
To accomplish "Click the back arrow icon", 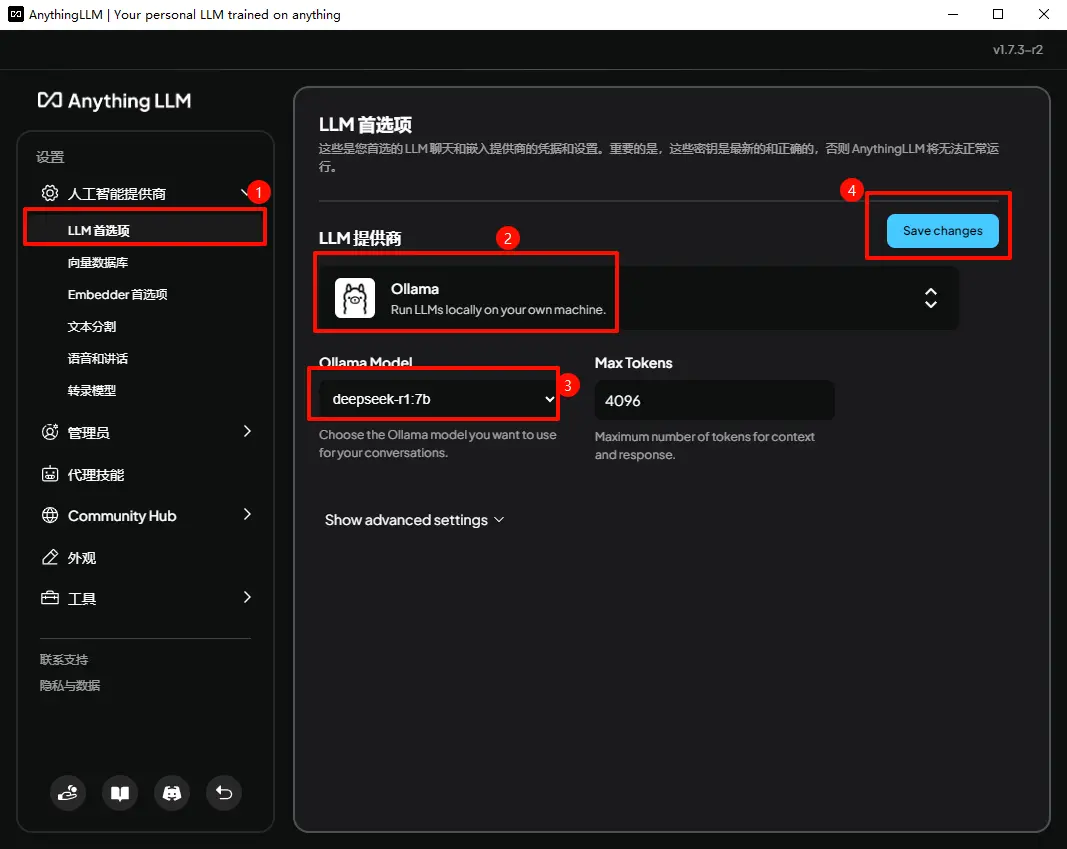I will coord(224,793).
